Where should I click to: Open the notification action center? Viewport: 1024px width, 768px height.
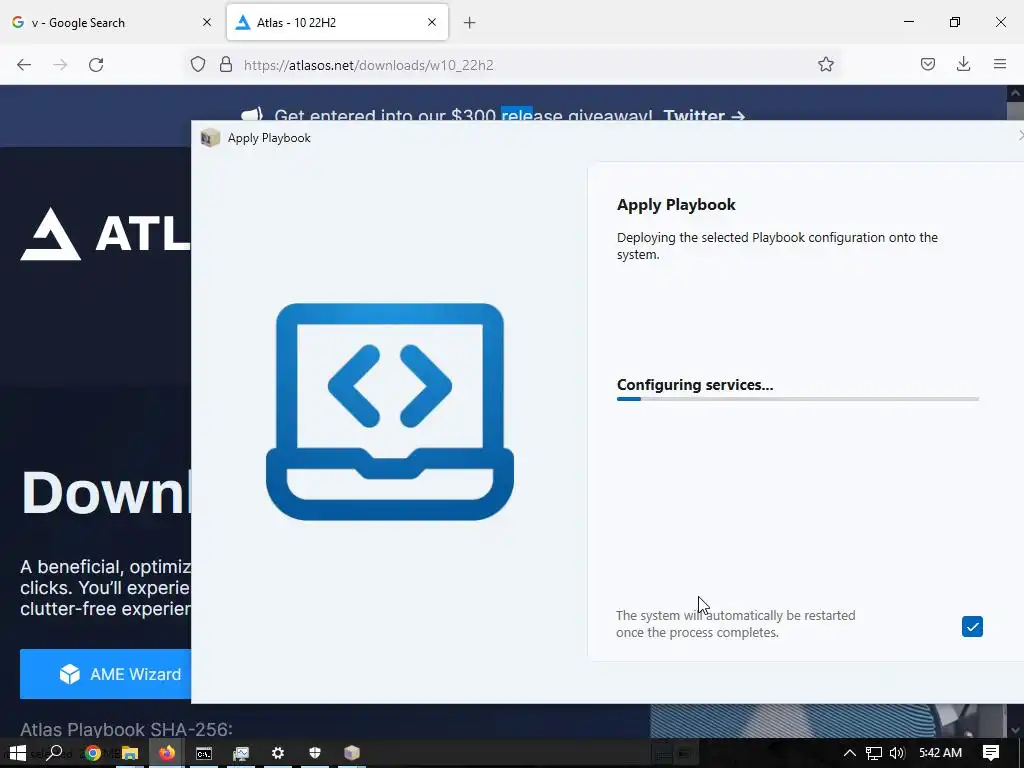pos(991,753)
